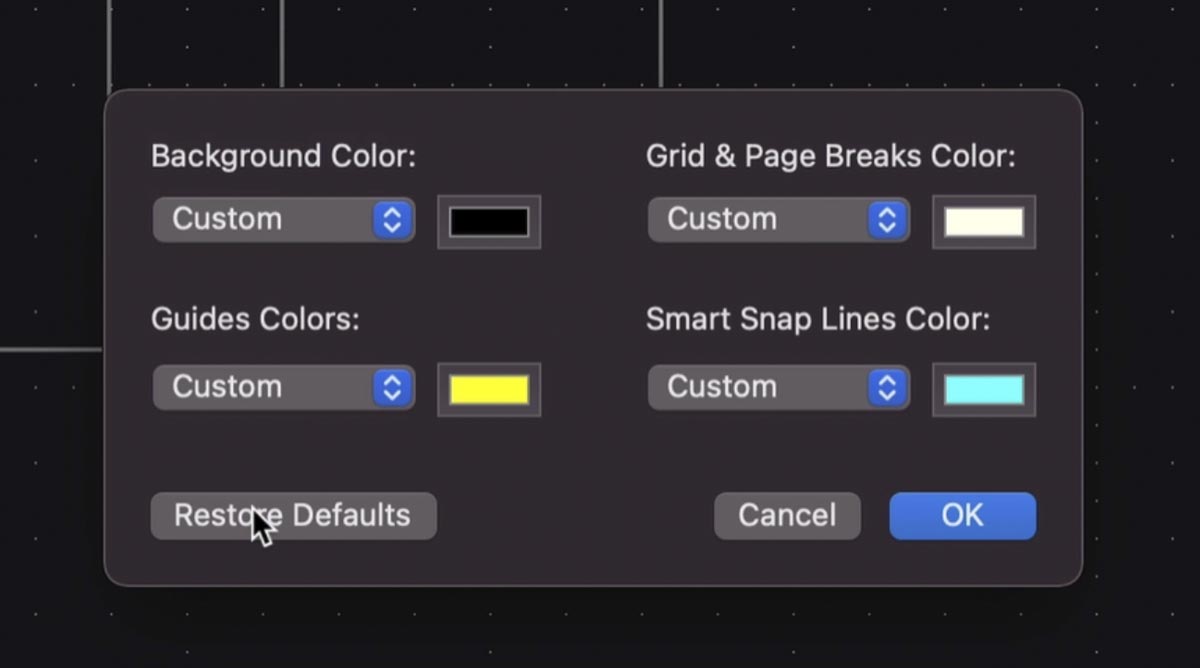Click the "Guides Colors:" label text
Viewport: 1200px width, 668px height.
tap(255, 319)
